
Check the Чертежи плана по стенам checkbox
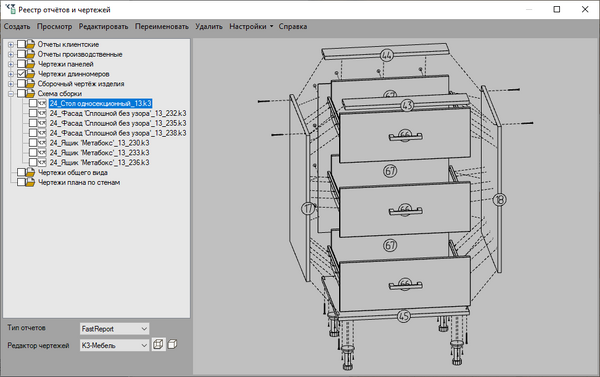click(x=21, y=182)
